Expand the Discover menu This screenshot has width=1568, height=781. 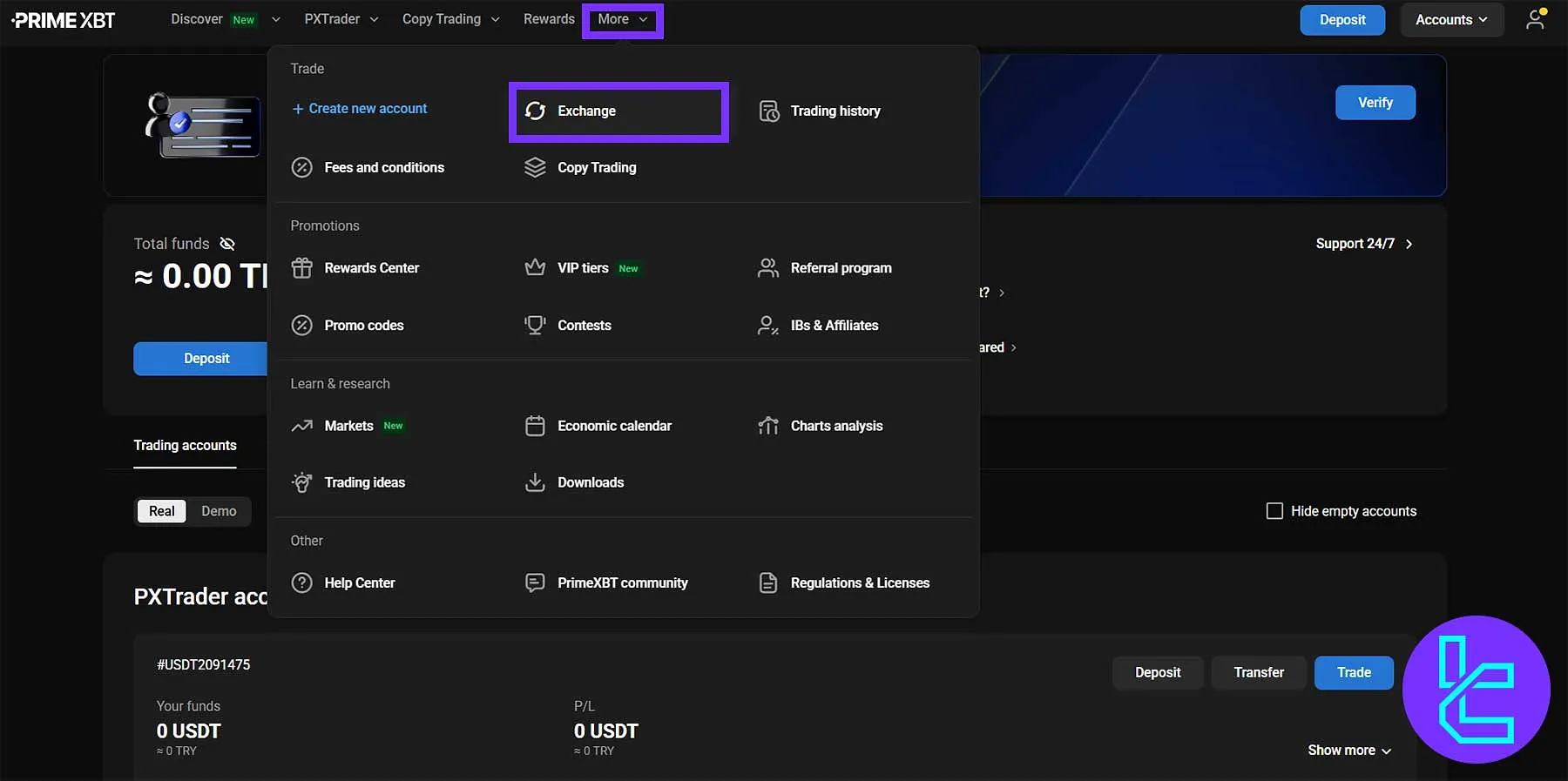tap(225, 19)
